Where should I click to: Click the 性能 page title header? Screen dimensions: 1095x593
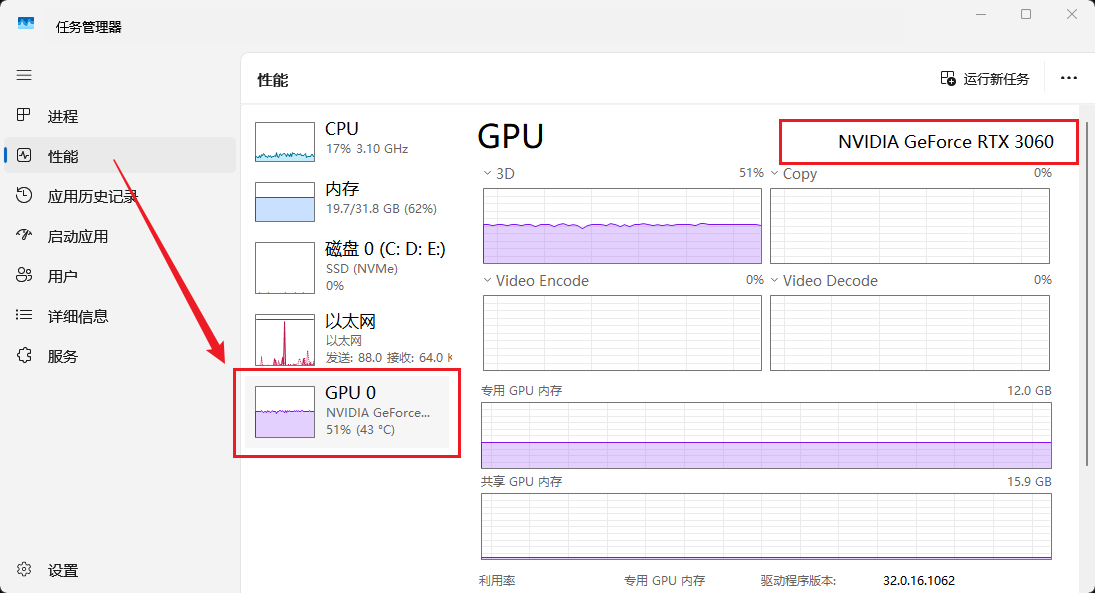(272, 80)
